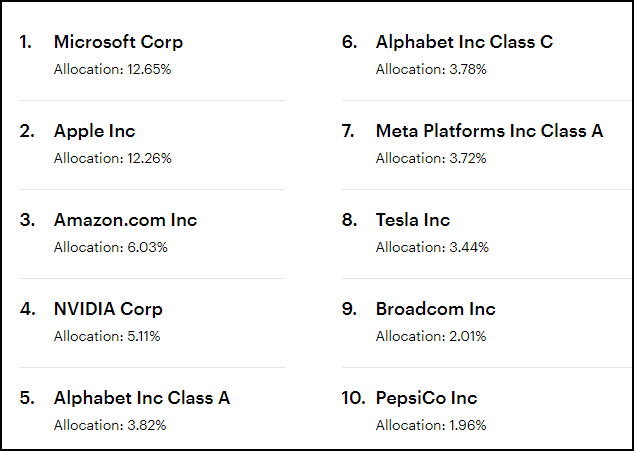Select the Alphabet Inc Class C entry
Image resolution: width=634 pixels, height=451 pixels.
[464, 42]
